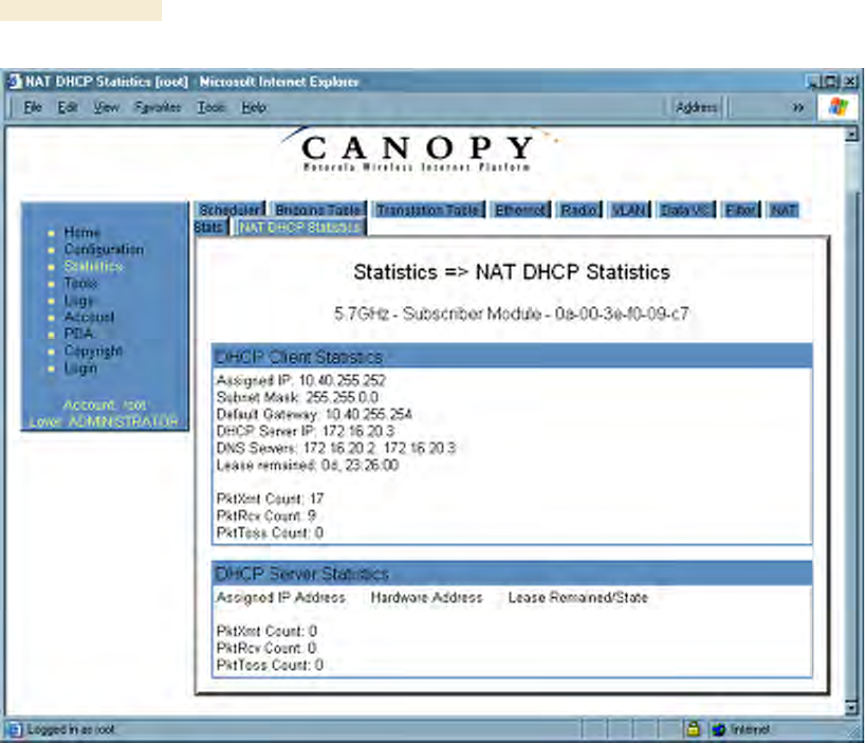The image size is (865, 743).
Task: Switch to the VLAN tab
Action: point(629,210)
